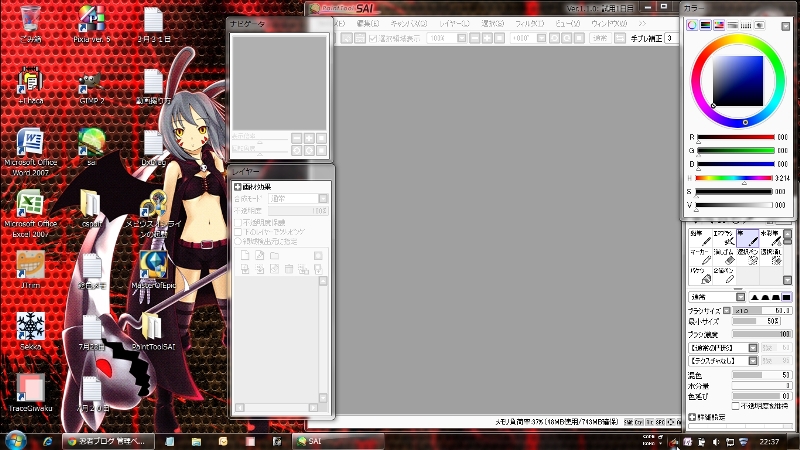Show the RGB slider panel
The width and height of the screenshot is (800, 450).
click(x=705, y=25)
